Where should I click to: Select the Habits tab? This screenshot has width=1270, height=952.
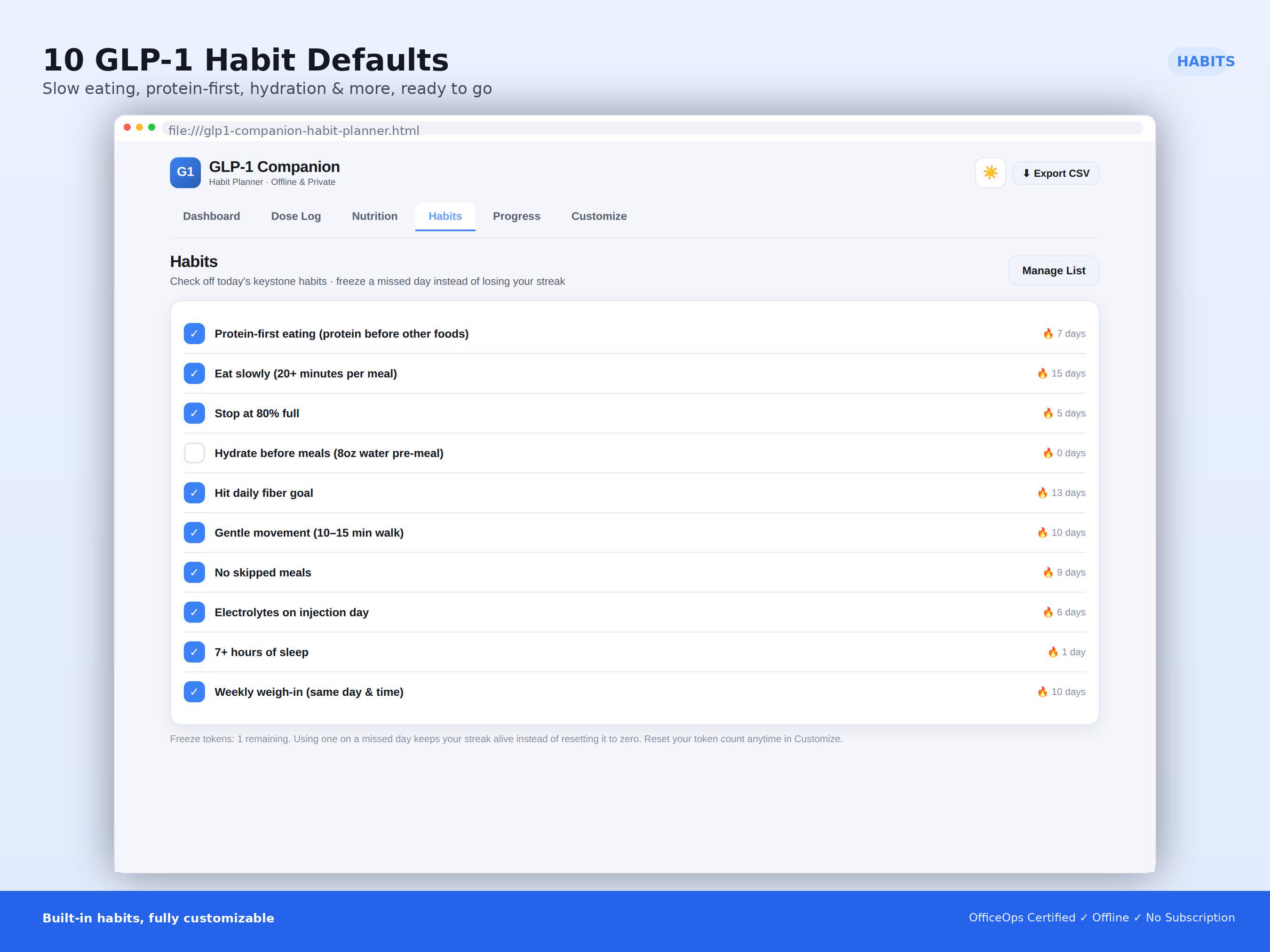click(445, 216)
